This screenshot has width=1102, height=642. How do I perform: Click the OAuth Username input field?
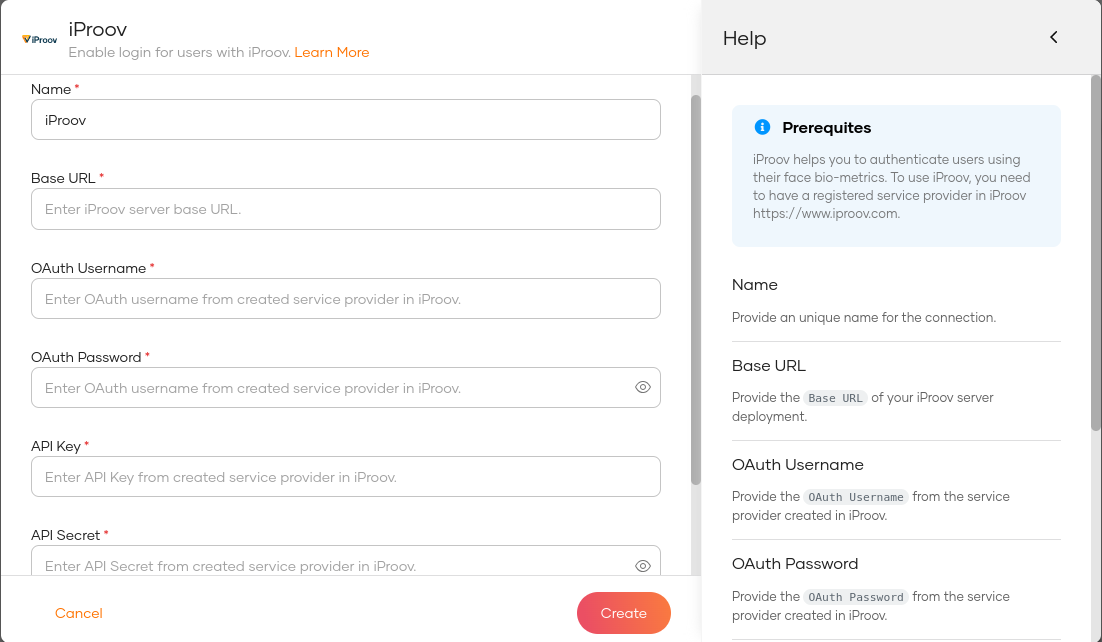346,299
